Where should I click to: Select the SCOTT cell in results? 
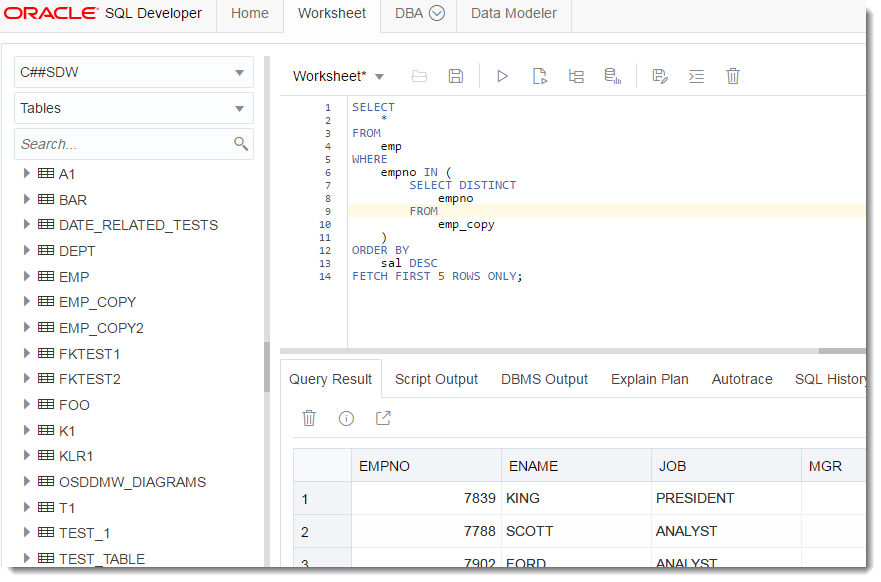coord(576,531)
